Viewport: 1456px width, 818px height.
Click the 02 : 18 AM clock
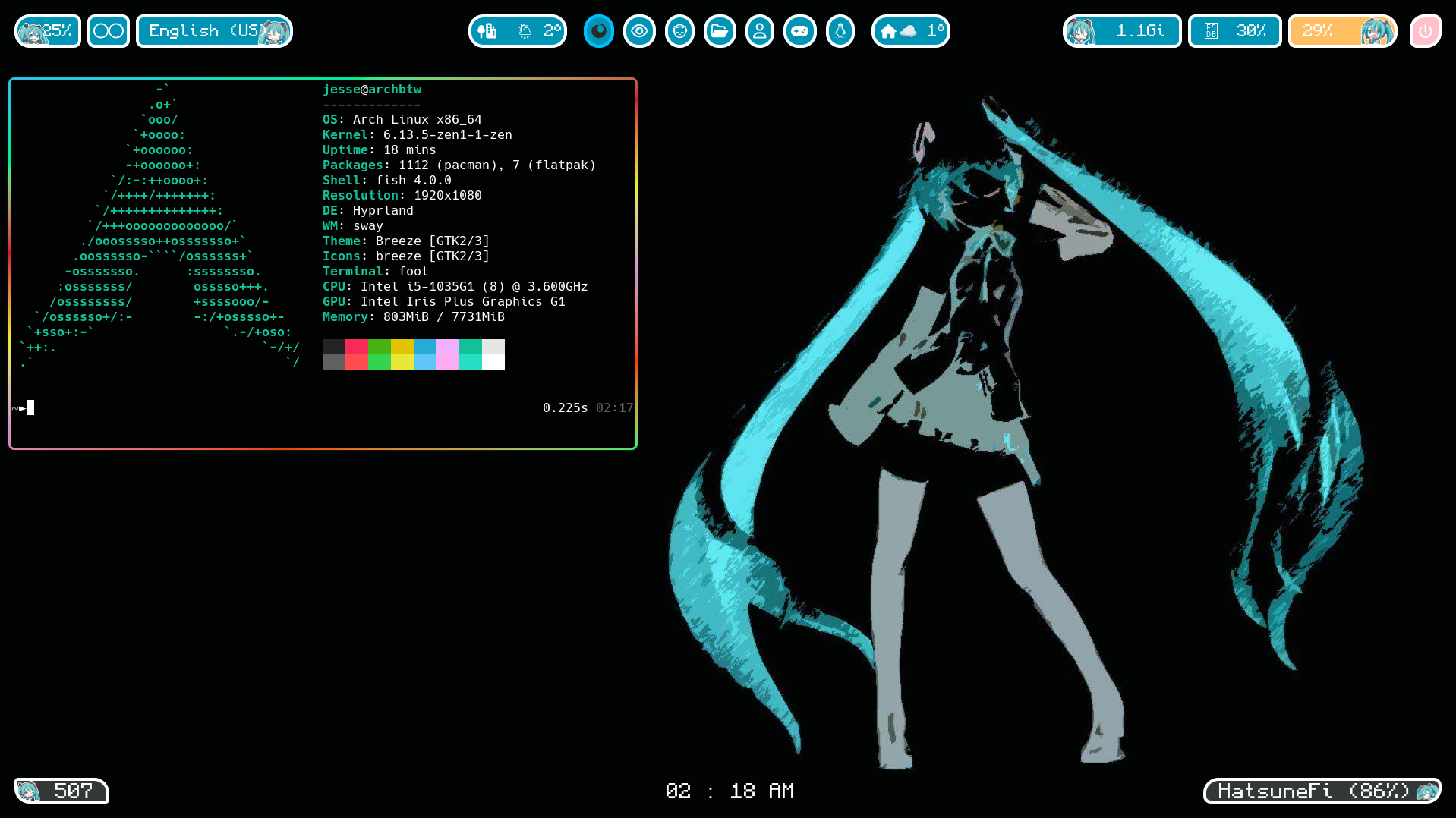(x=730, y=791)
